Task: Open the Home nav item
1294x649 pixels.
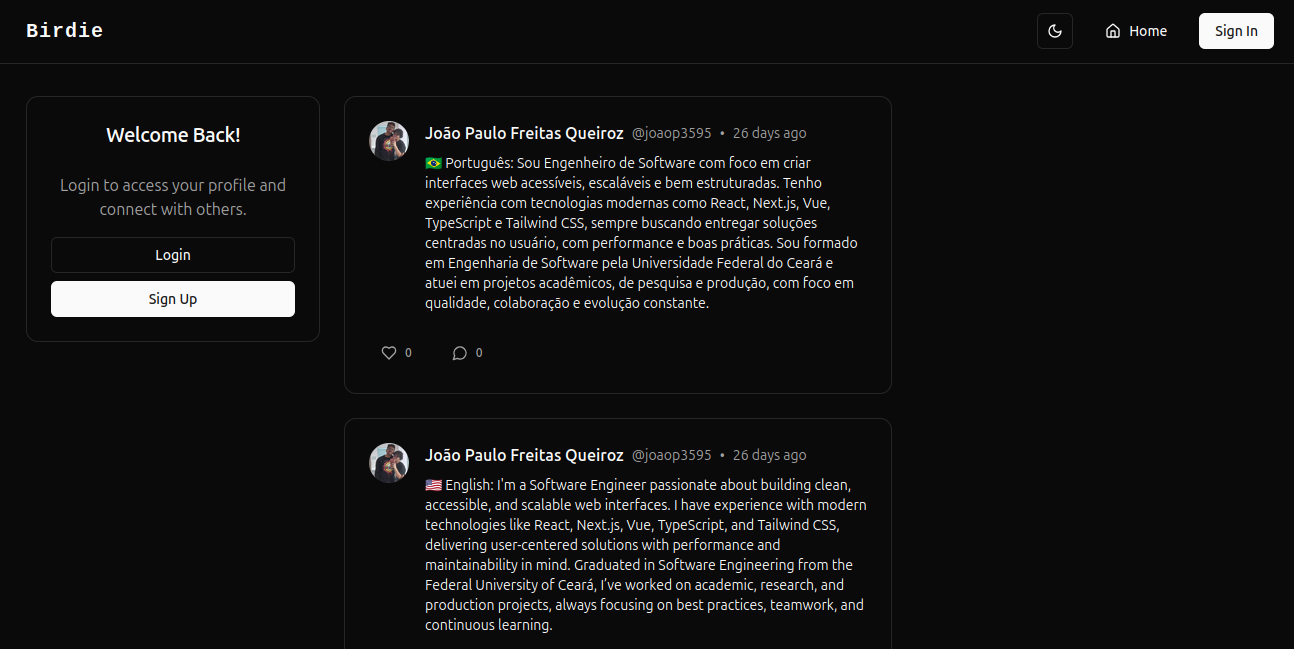Action: pyautogui.click(x=1136, y=31)
